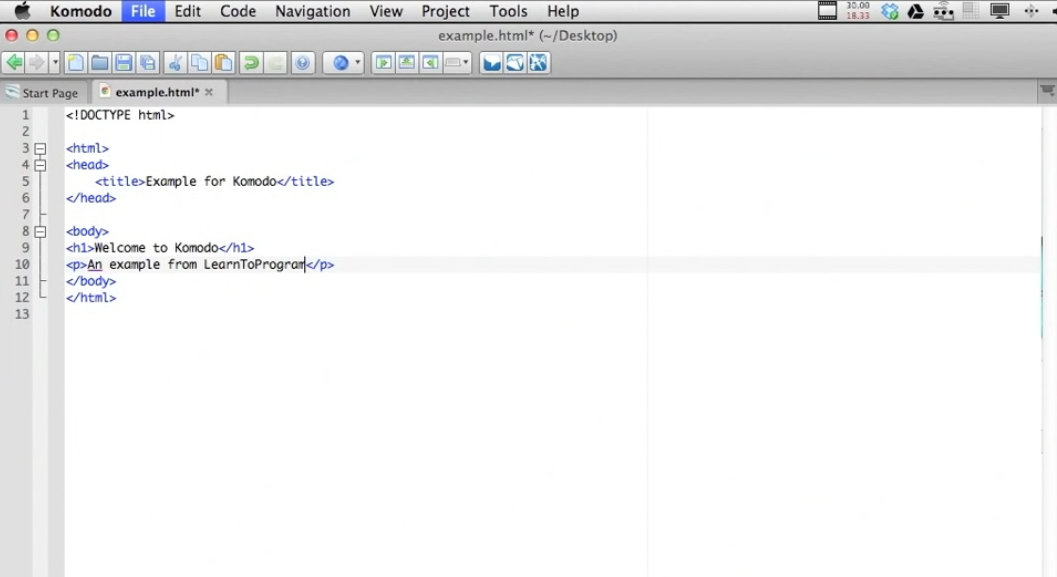Open the tab list dropdown at the right edge
Screen dimensions: 1057x577
pos(1047,91)
